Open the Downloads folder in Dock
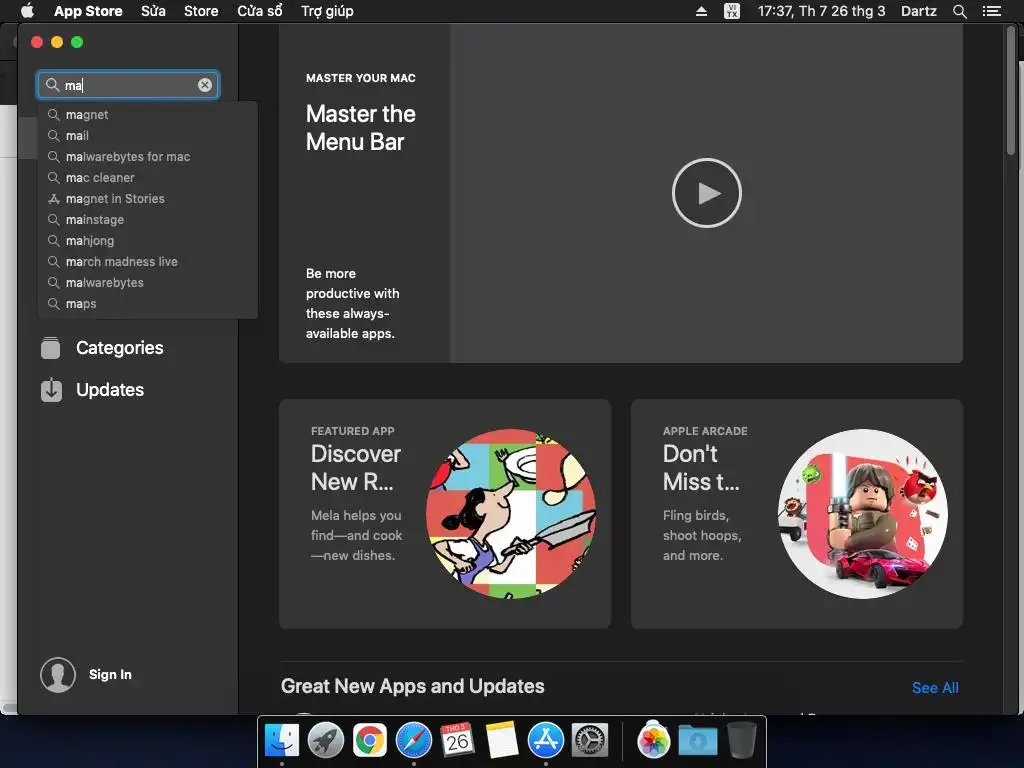Image resolution: width=1024 pixels, height=768 pixels. 697,741
